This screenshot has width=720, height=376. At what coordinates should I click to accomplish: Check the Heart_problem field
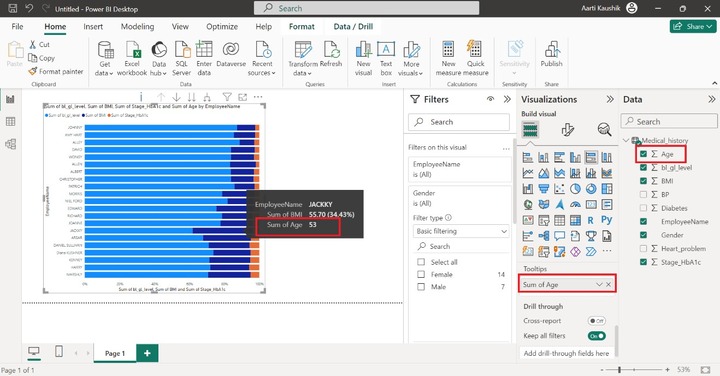tap(643, 248)
